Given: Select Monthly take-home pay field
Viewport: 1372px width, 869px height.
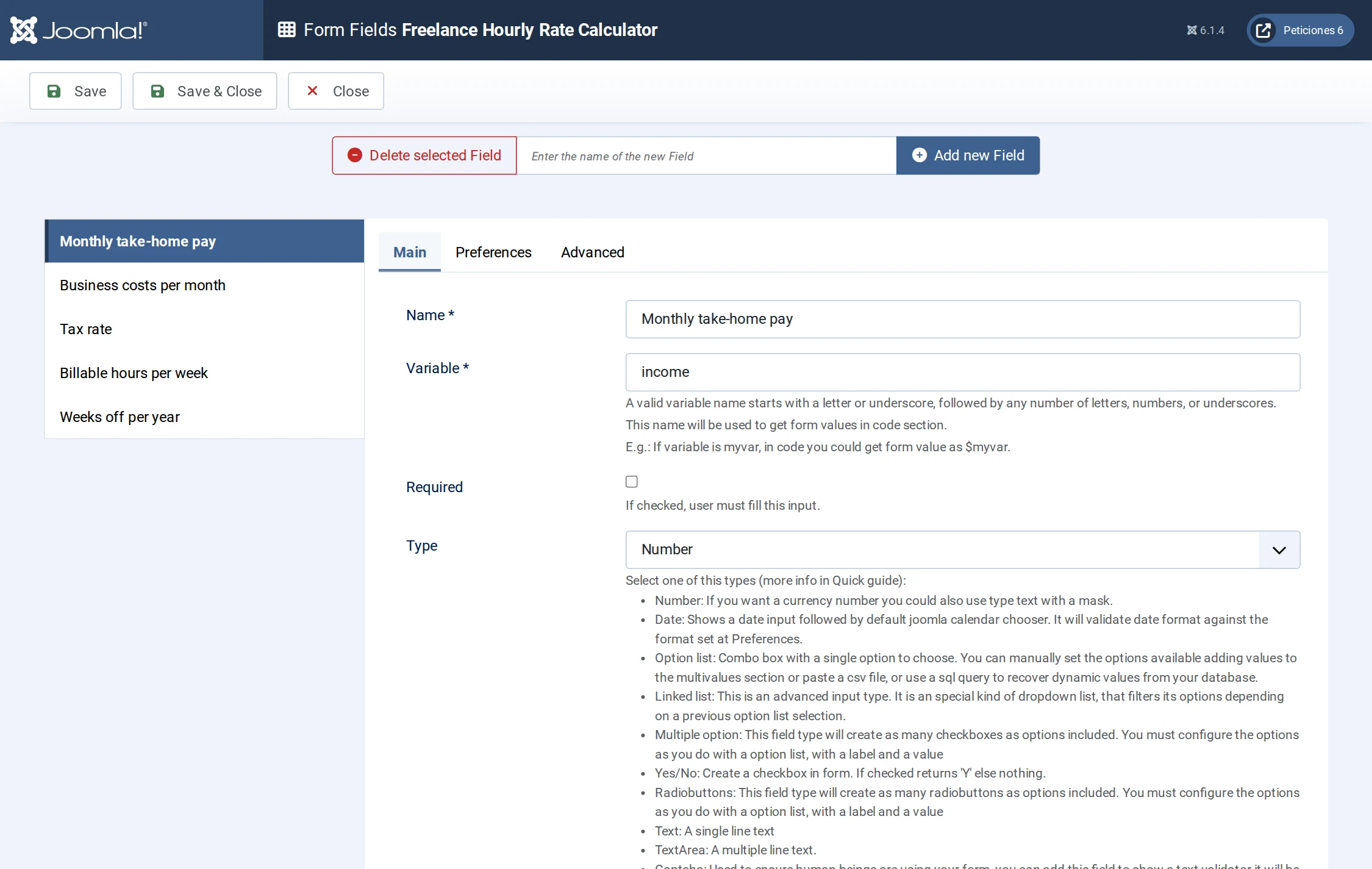Looking at the screenshot, I should pyautogui.click(x=204, y=241).
